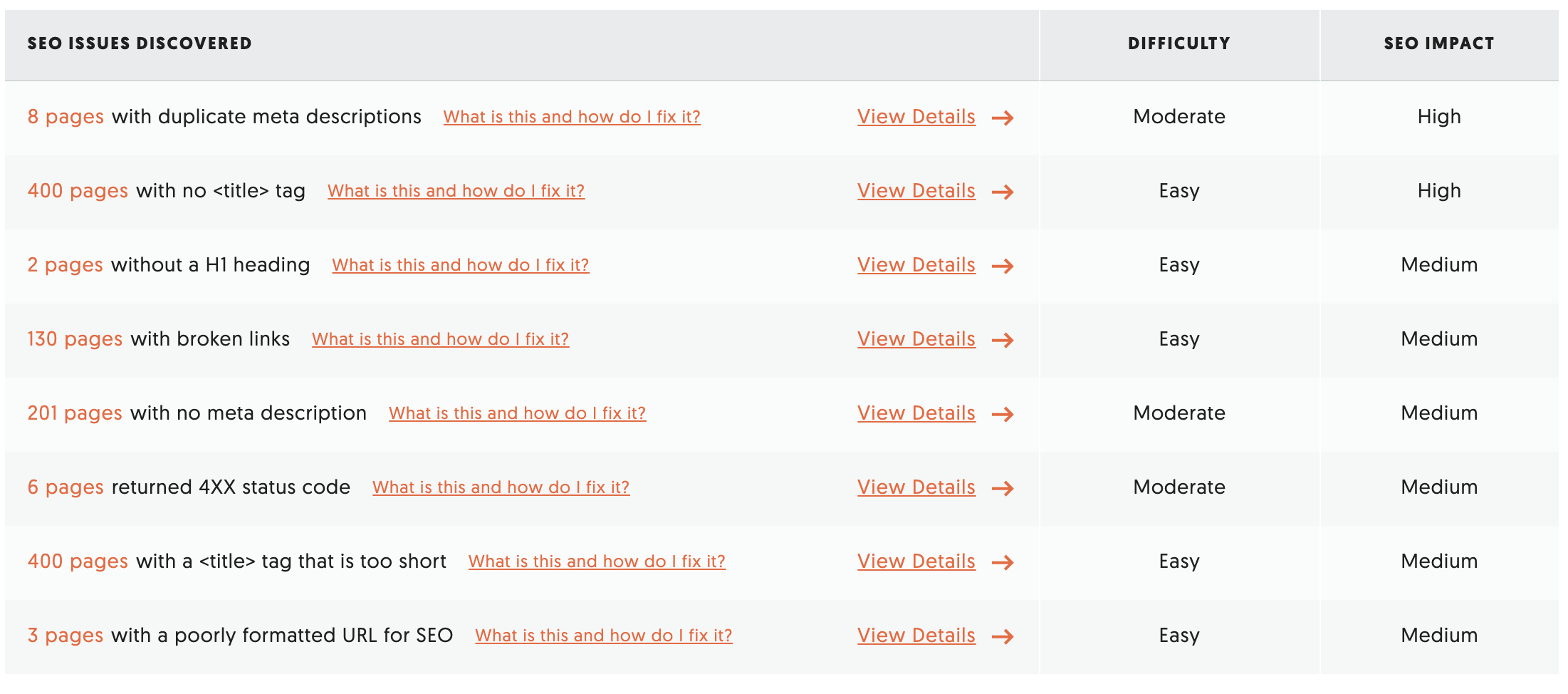
Task: Open fix help for missing <title> tag
Action: pyautogui.click(x=456, y=191)
